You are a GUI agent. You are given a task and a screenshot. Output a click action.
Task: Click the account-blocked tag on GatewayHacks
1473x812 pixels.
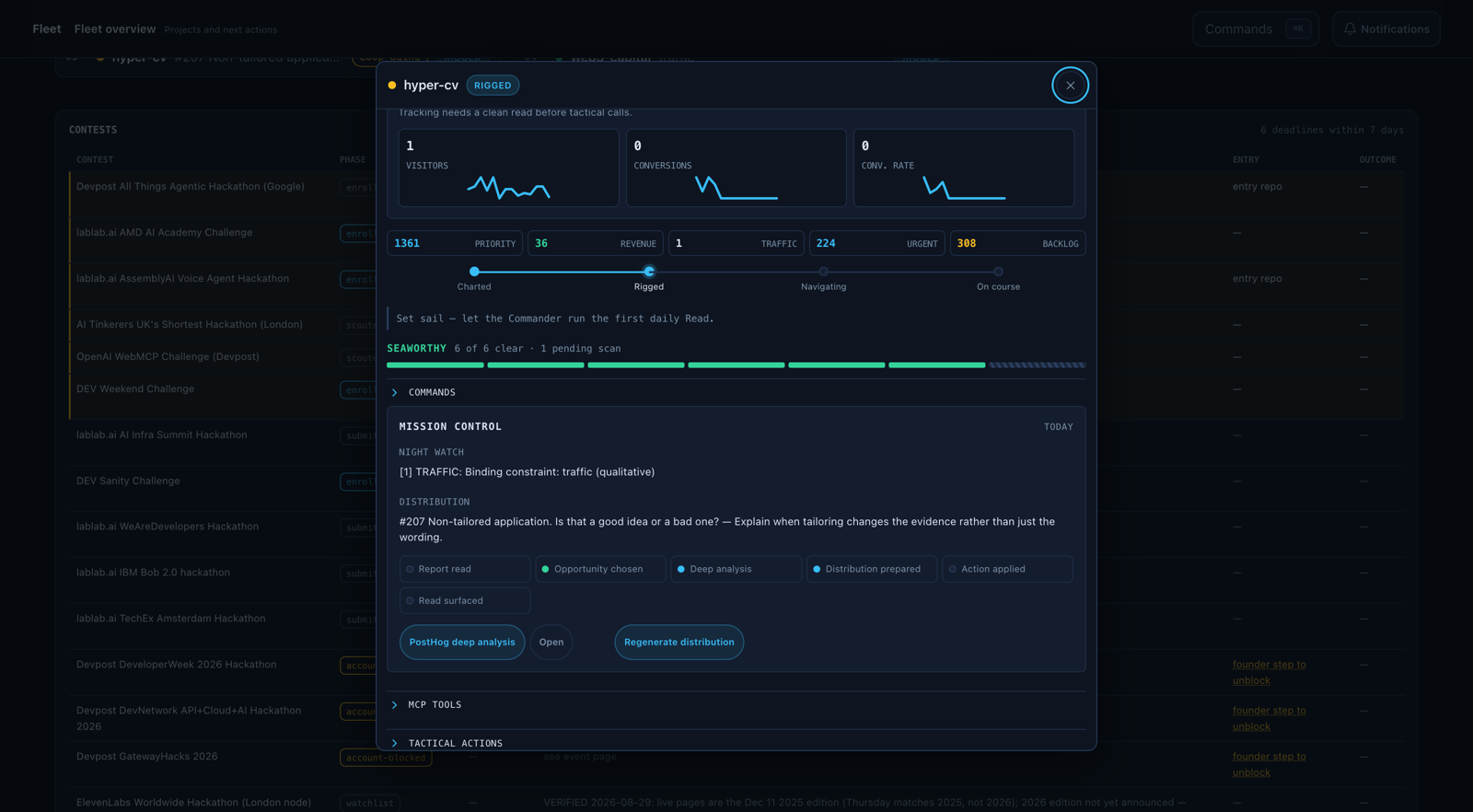(386, 758)
